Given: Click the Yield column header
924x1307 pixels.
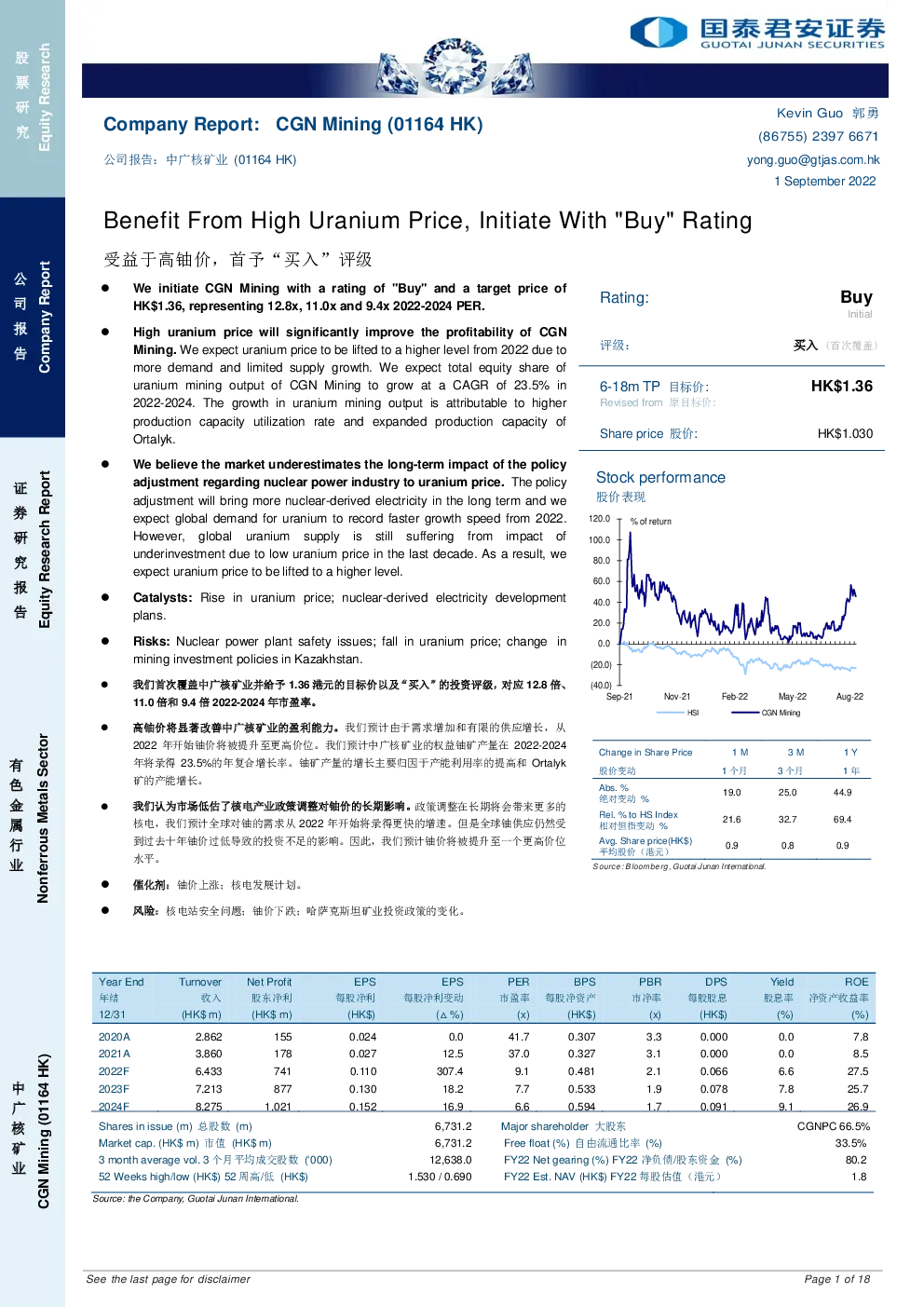Looking at the screenshot, I should [x=782, y=982].
